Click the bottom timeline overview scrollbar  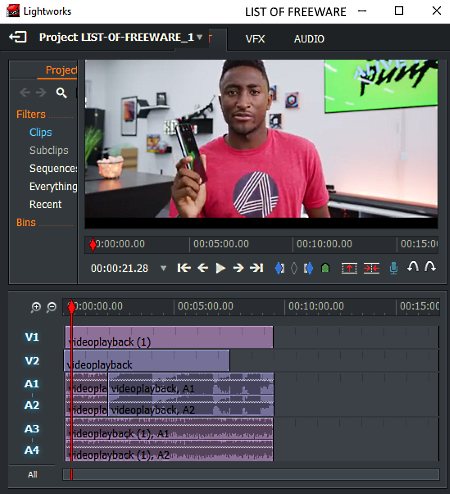(x=251, y=475)
